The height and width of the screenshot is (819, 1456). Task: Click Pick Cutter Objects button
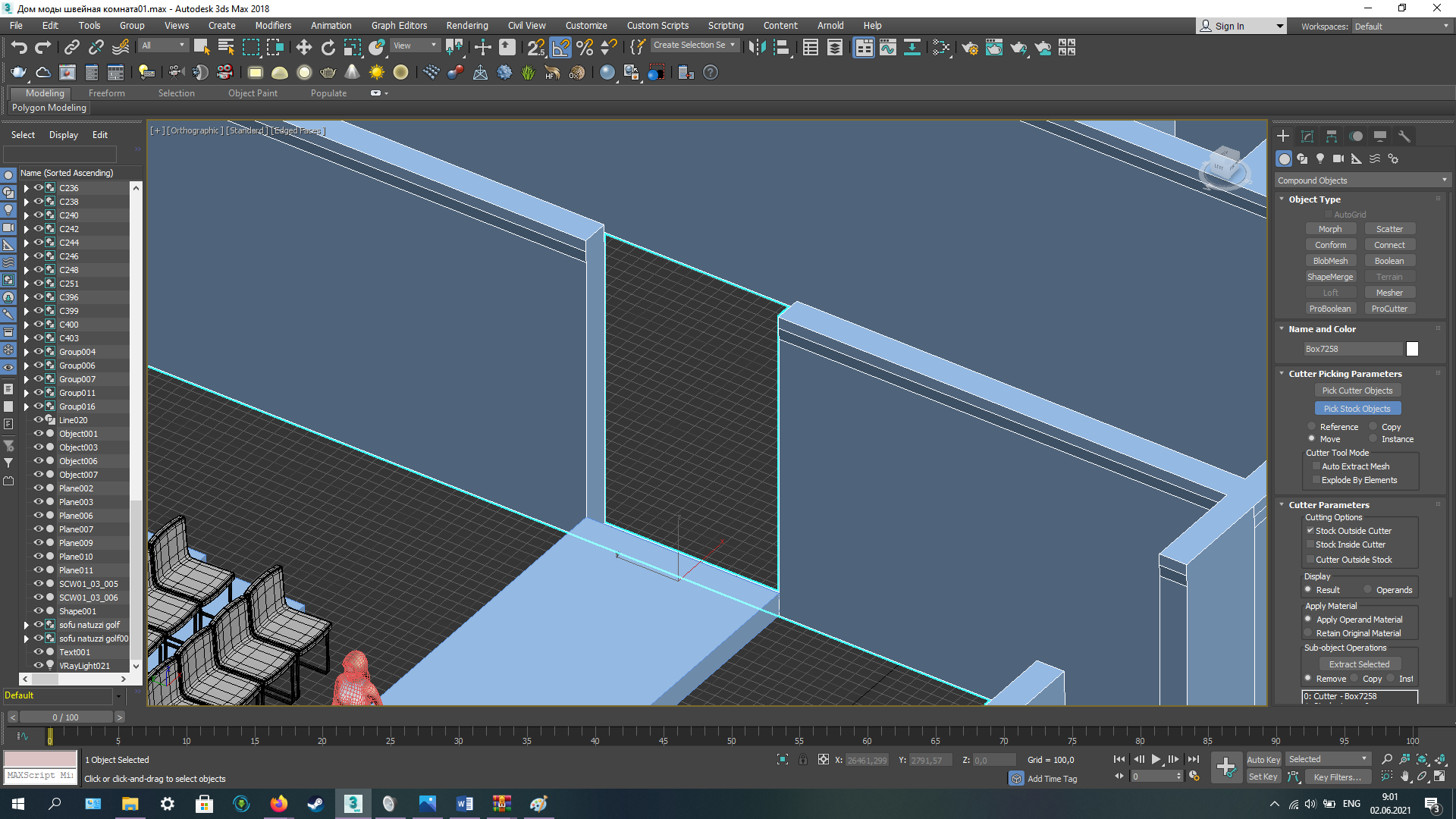[1357, 391]
